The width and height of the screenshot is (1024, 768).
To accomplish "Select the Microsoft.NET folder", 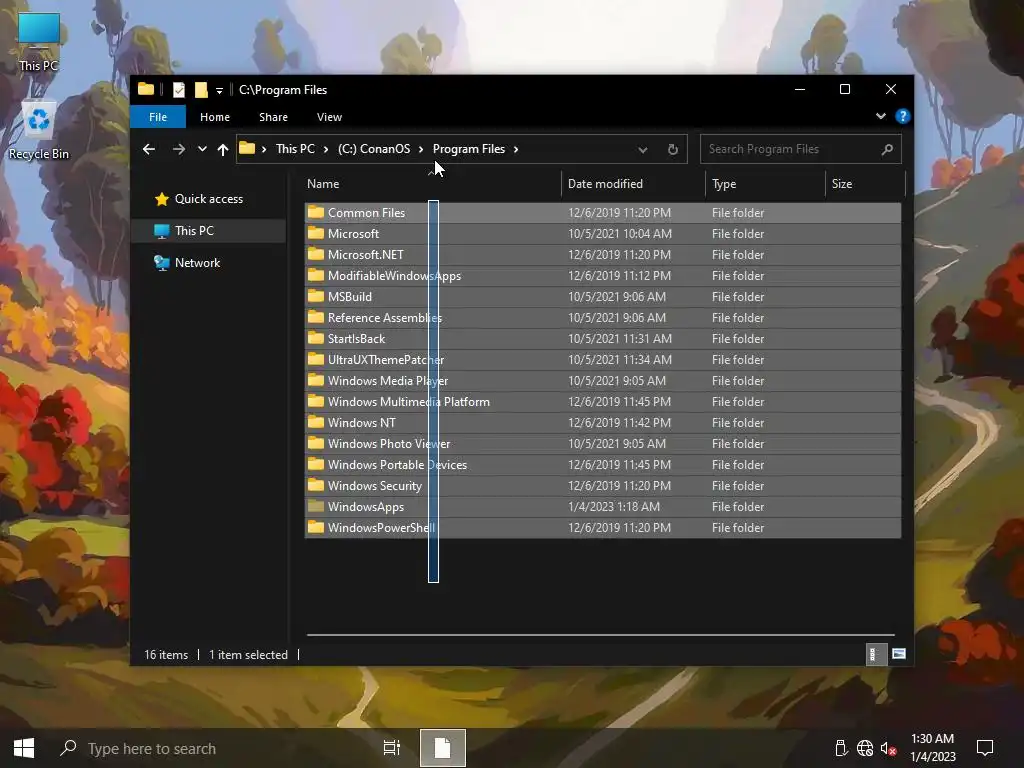I will tap(603, 255).
